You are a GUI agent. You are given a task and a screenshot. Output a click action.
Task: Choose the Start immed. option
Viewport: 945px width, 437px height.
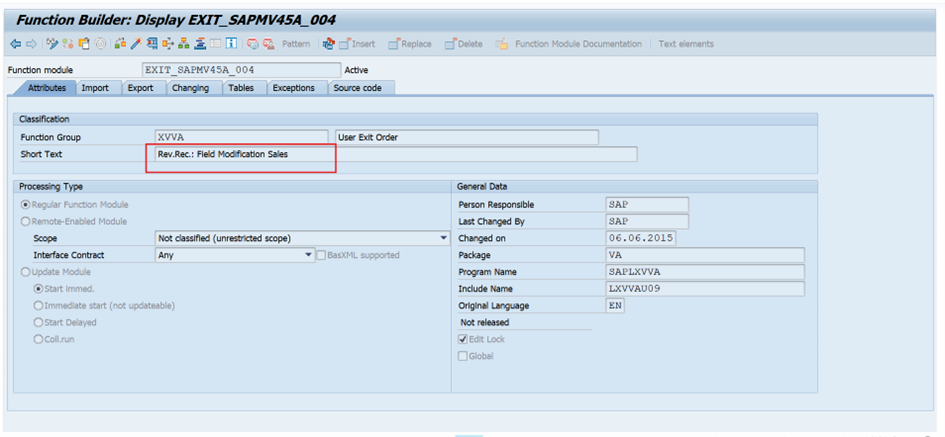point(39,289)
